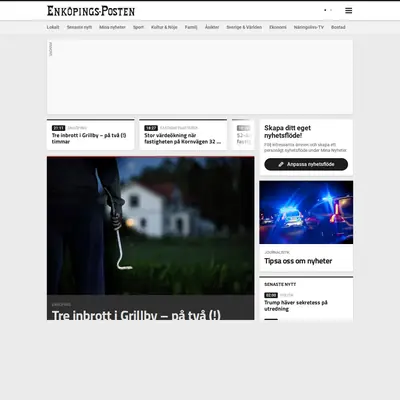Open the burglar with crowbar article image

pos(150,226)
